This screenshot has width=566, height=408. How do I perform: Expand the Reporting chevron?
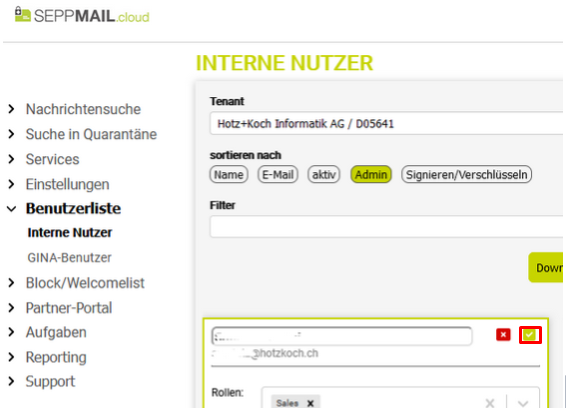11,357
